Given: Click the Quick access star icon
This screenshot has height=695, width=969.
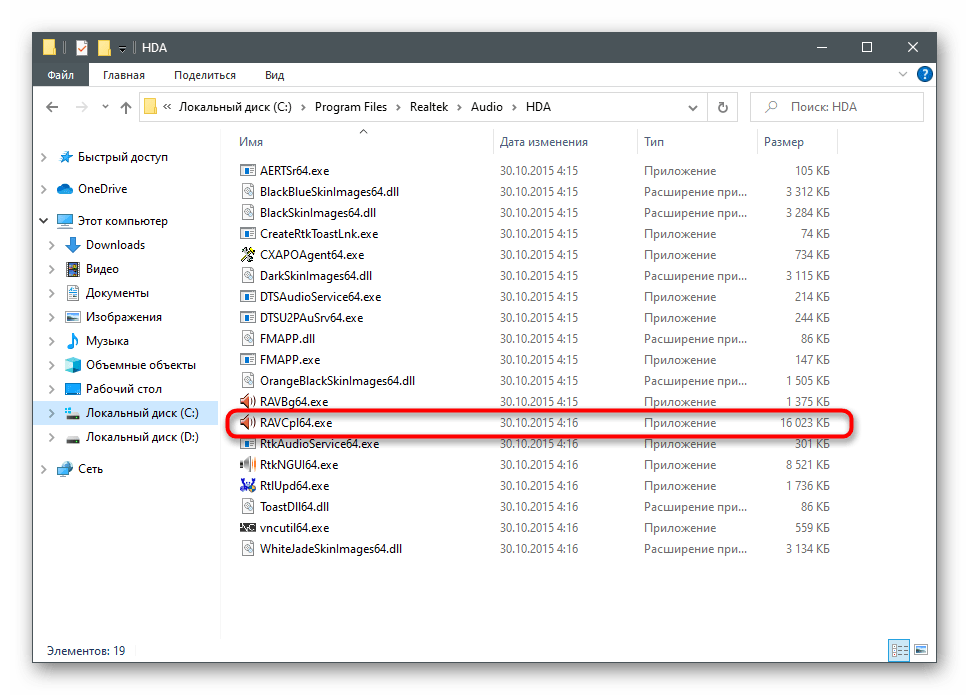Looking at the screenshot, I should (x=66, y=157).
